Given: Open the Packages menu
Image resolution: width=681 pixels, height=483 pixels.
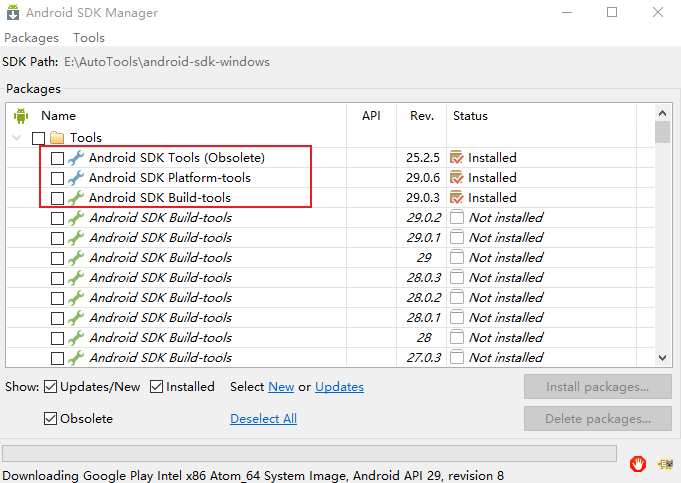Looking at the screenshot, I should pyautogui.click(x=31, y=38).
